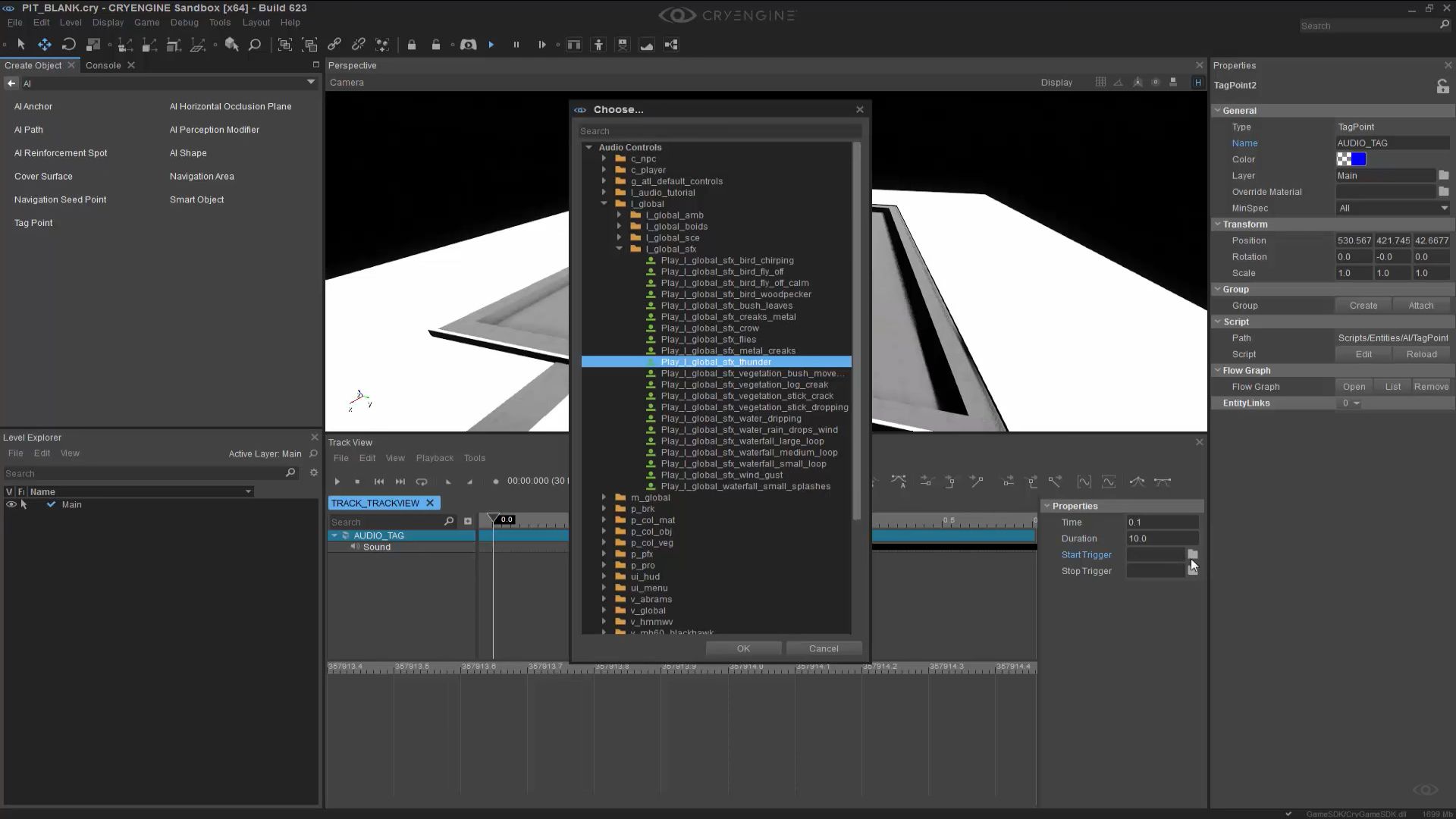Click the Level Explorer settings gear icon
The image size is (1456, 819).
pyautogui.click(x=313, y=473)
